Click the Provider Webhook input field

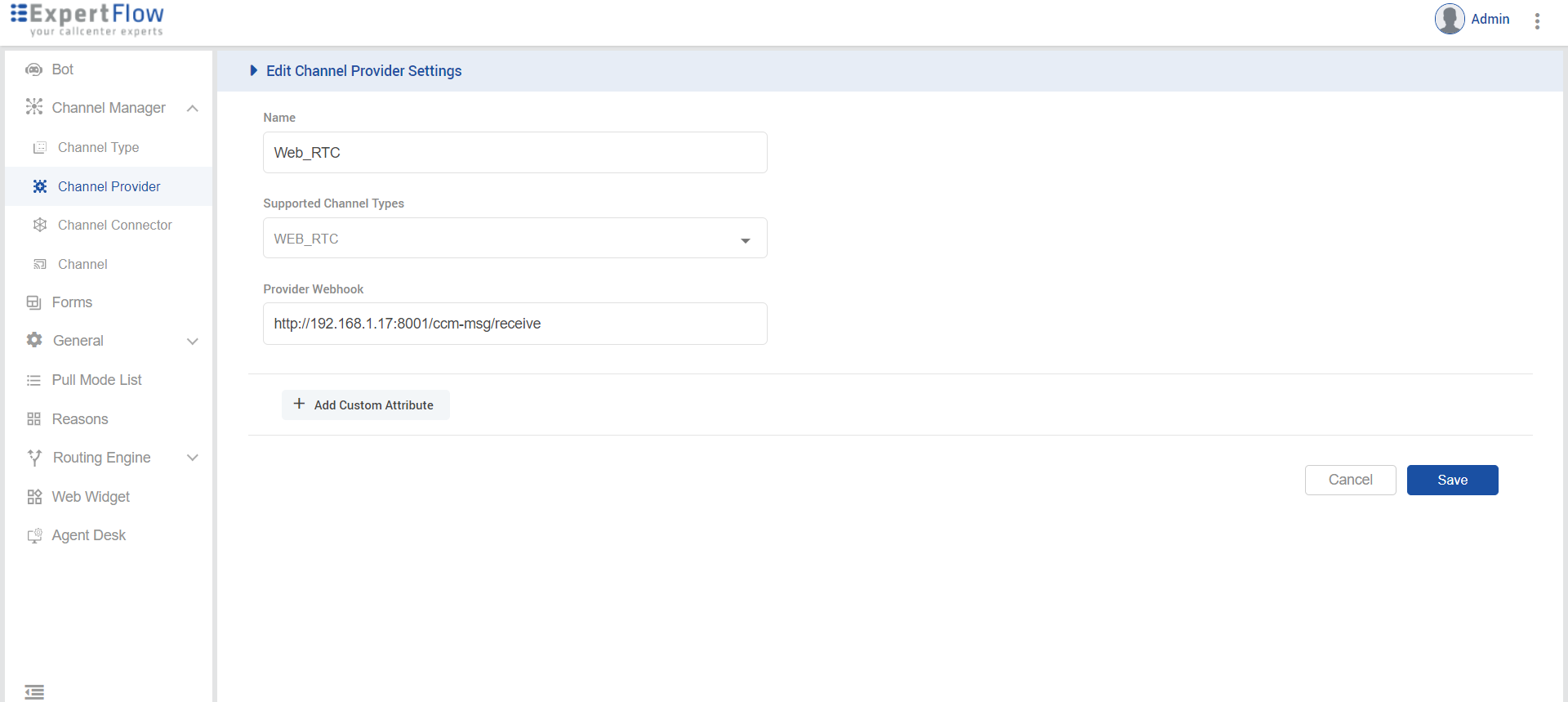(514, 324)
